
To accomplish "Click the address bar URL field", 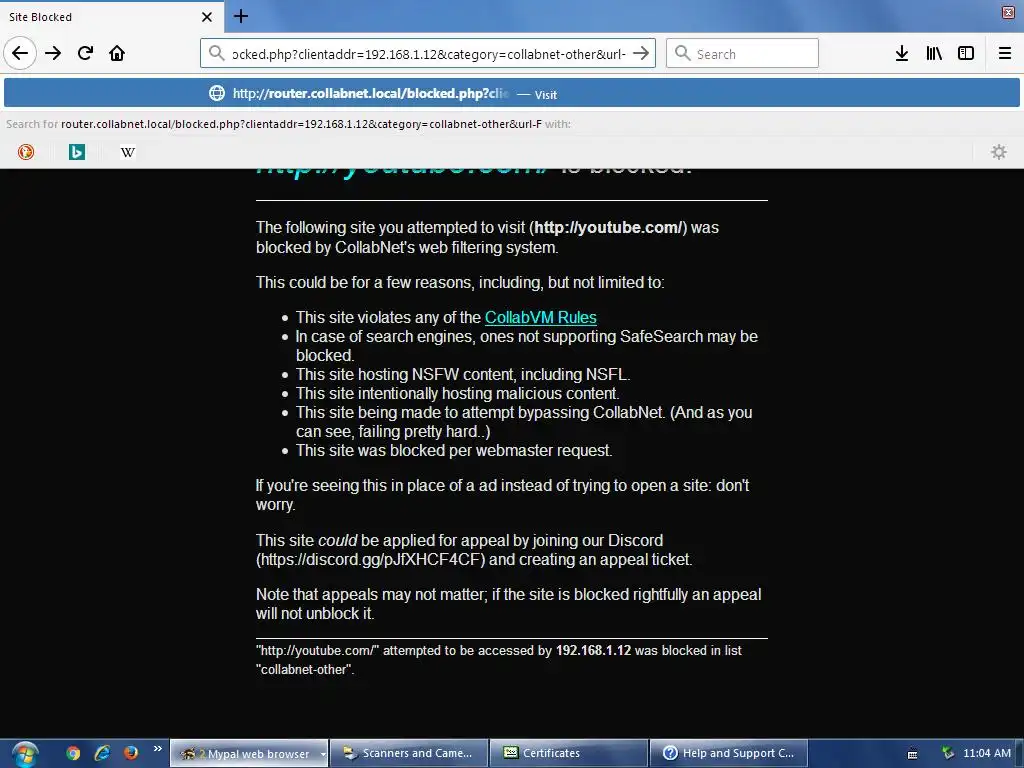I will coord(428,54).
